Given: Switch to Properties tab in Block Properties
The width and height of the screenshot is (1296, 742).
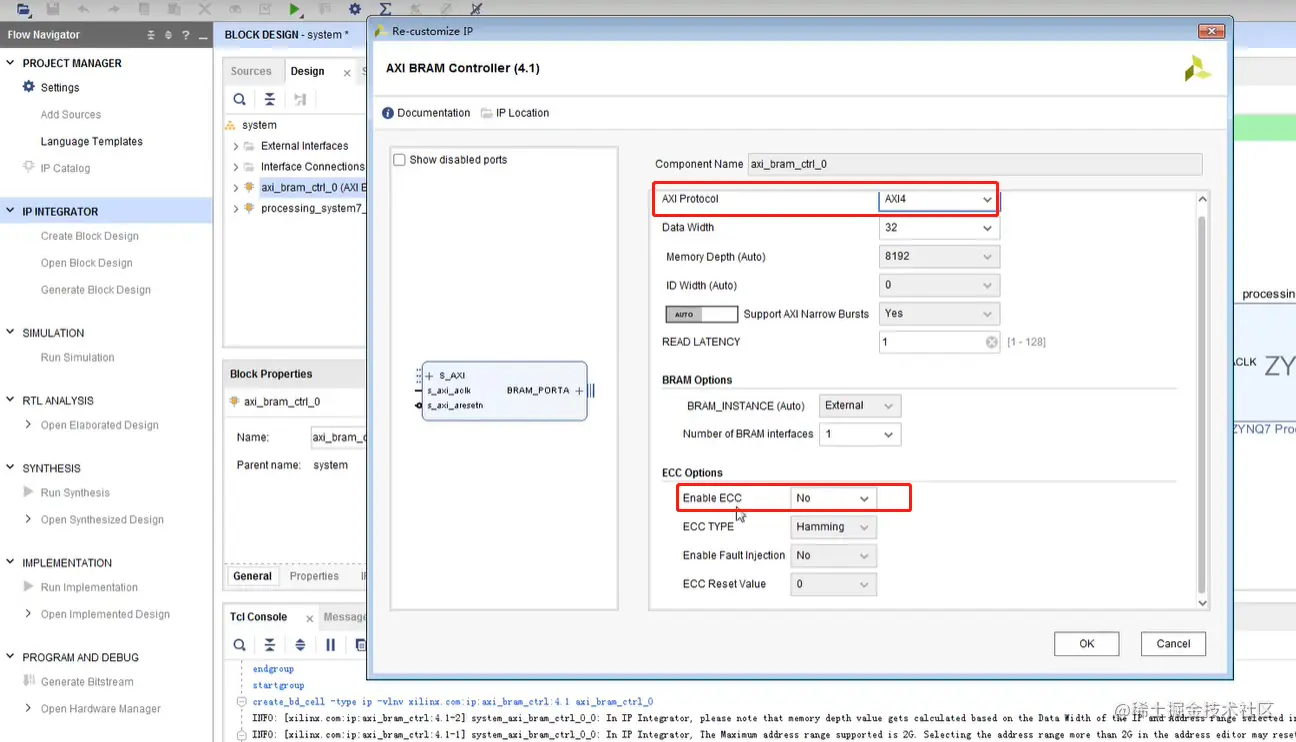Looking at the screenshot, I should click(x=314, y=576).
